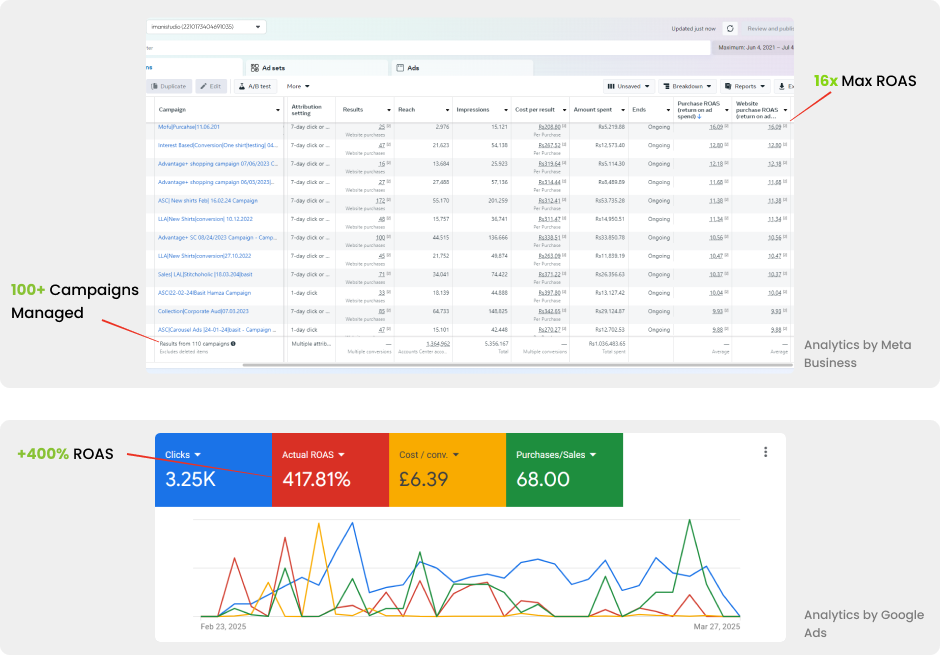Viewport: 940px width, 655px height.
Task: Switch to the Ad sets tab
Action: point(274,68)
